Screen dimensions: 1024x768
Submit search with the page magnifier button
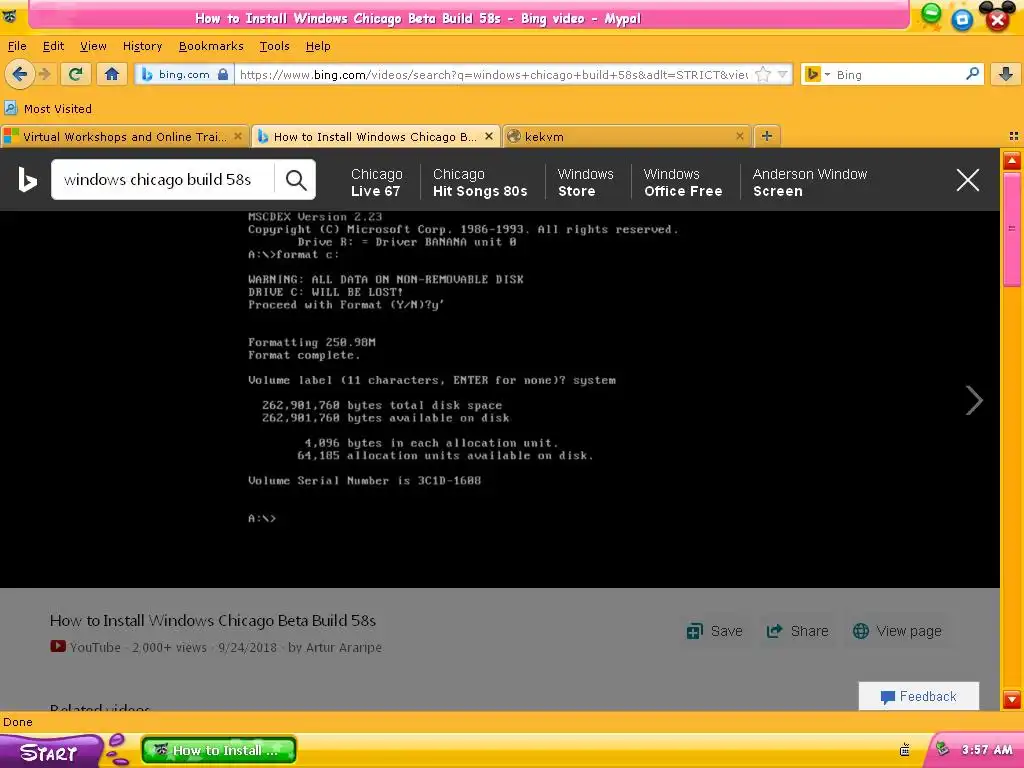[296, 180]
